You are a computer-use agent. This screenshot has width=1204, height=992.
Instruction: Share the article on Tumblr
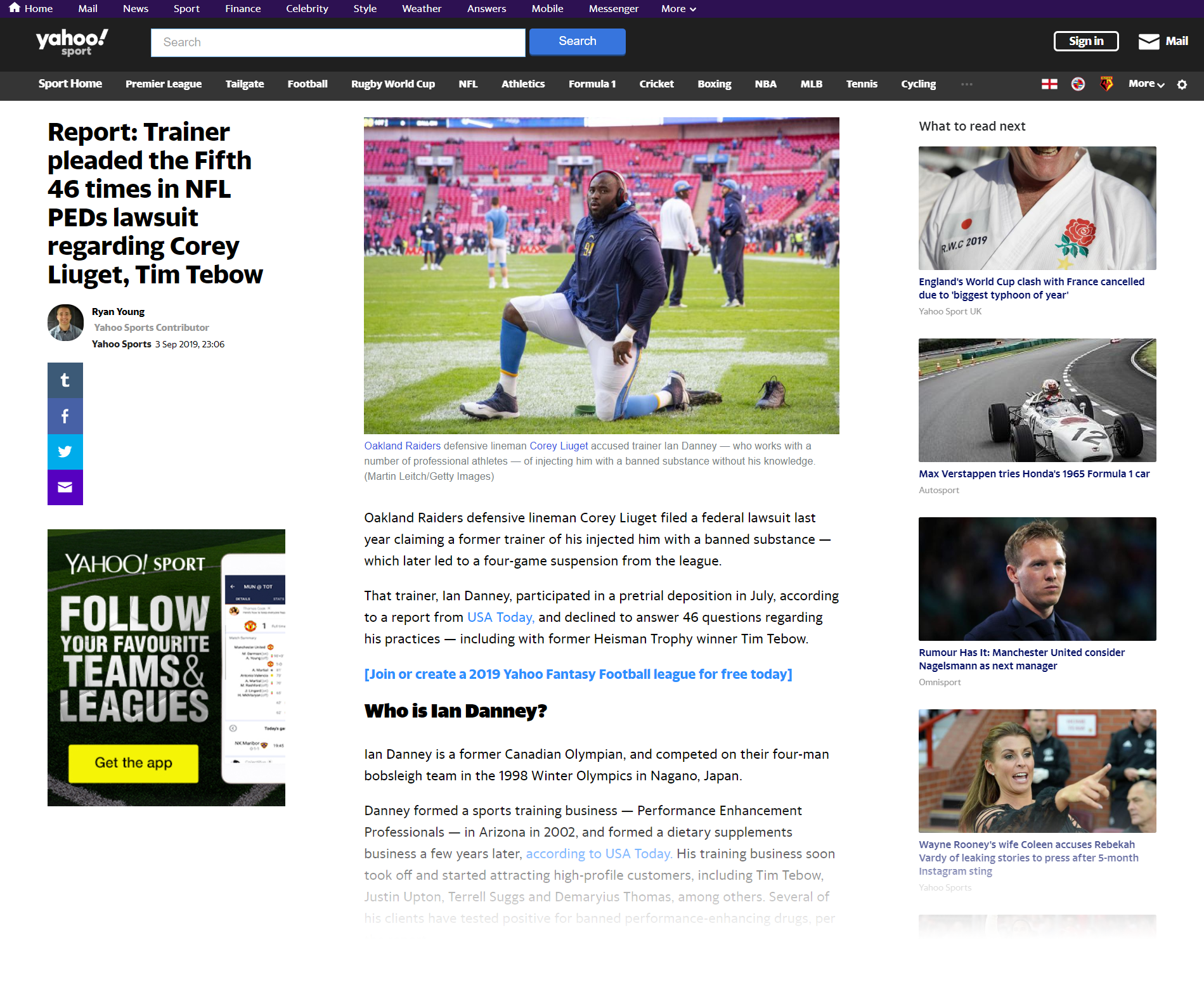click(65, 380)
